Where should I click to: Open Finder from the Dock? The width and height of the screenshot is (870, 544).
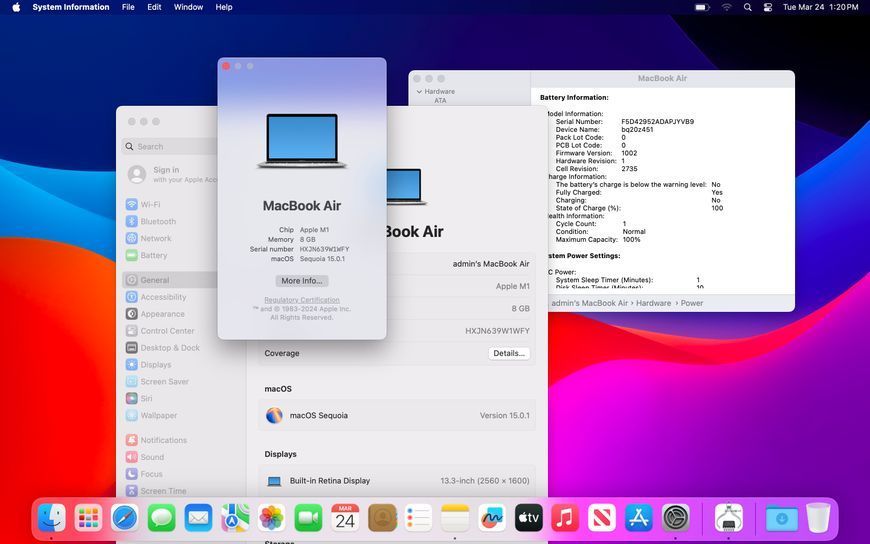pyautogui.click(x=52, y=517)
